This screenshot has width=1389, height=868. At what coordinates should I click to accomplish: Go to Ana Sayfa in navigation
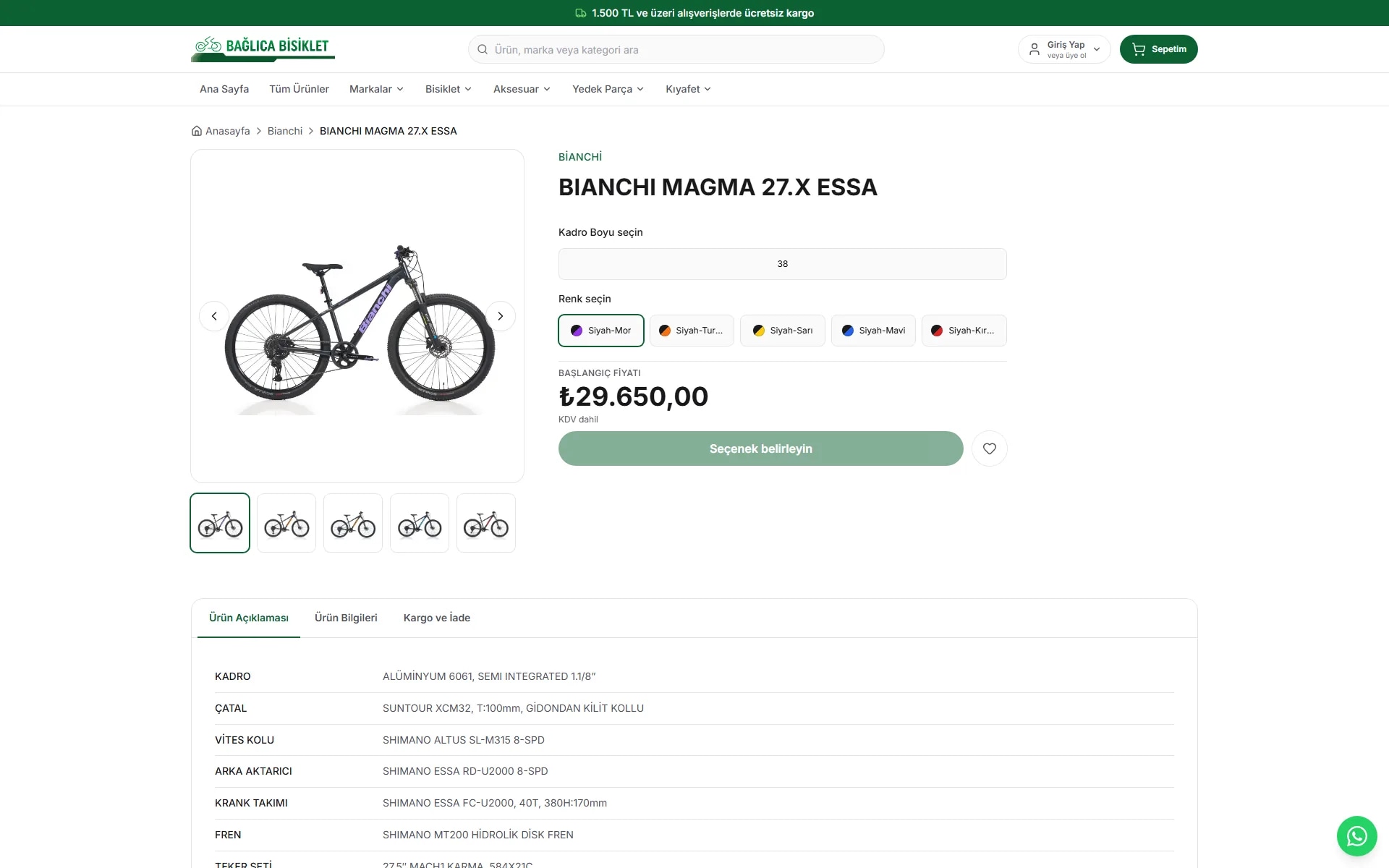pyautogui.click(x=224, y=89)
